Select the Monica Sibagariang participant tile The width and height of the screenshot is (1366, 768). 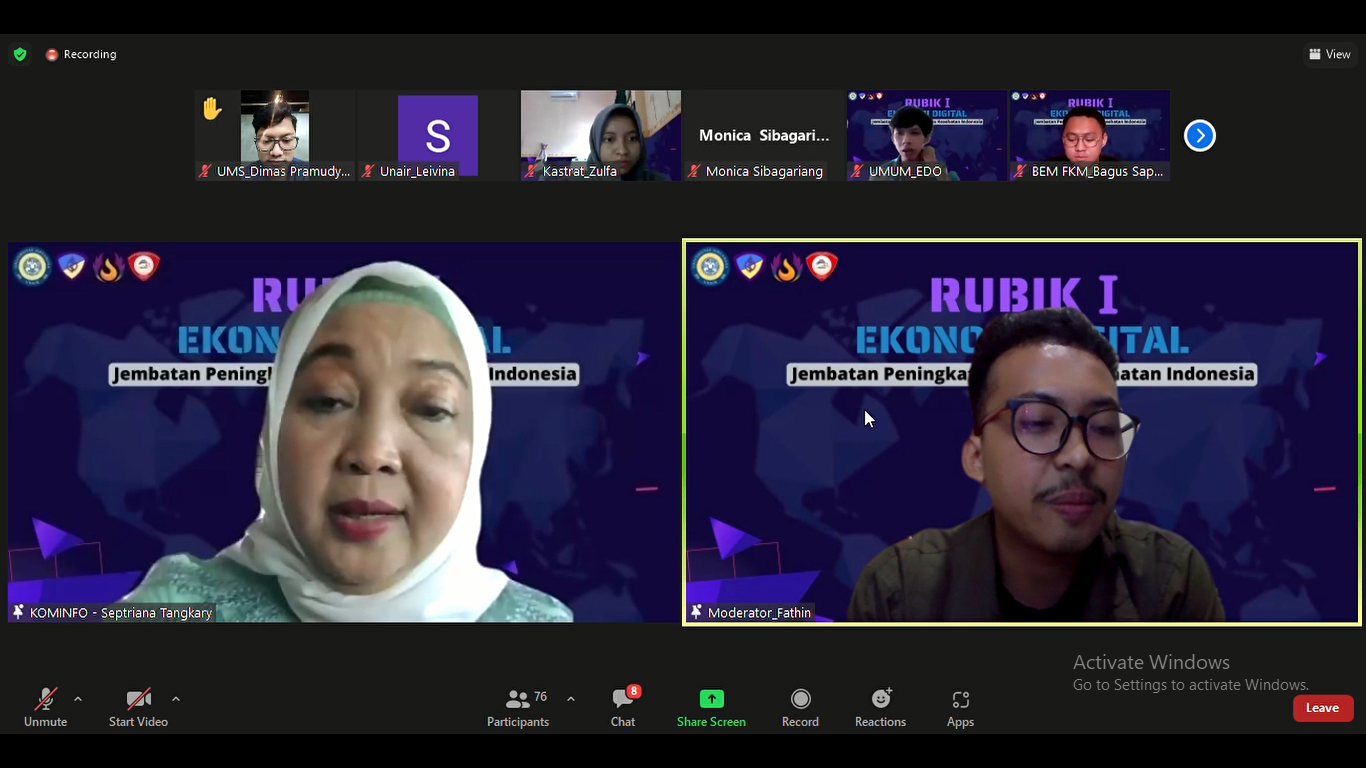tap(763, 135)
